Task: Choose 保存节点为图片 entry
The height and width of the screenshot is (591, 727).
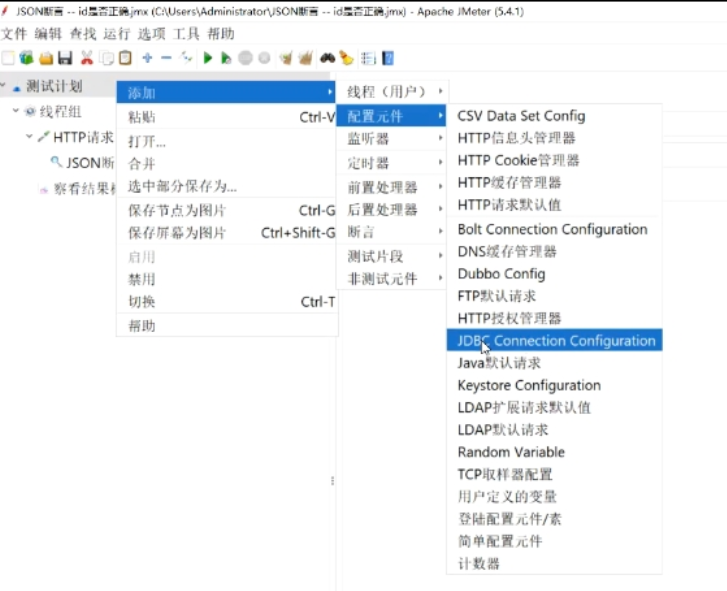Action: coord(227,210)
